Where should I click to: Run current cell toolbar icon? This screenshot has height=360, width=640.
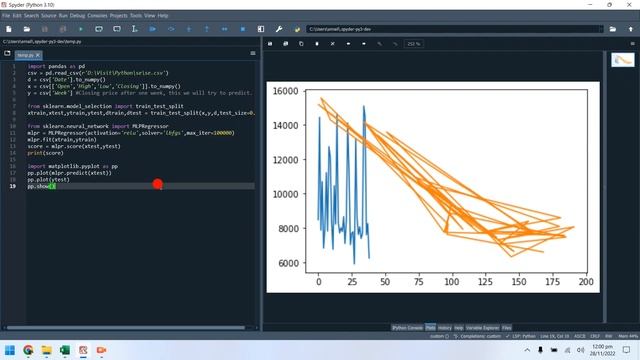tap(99, 29)
